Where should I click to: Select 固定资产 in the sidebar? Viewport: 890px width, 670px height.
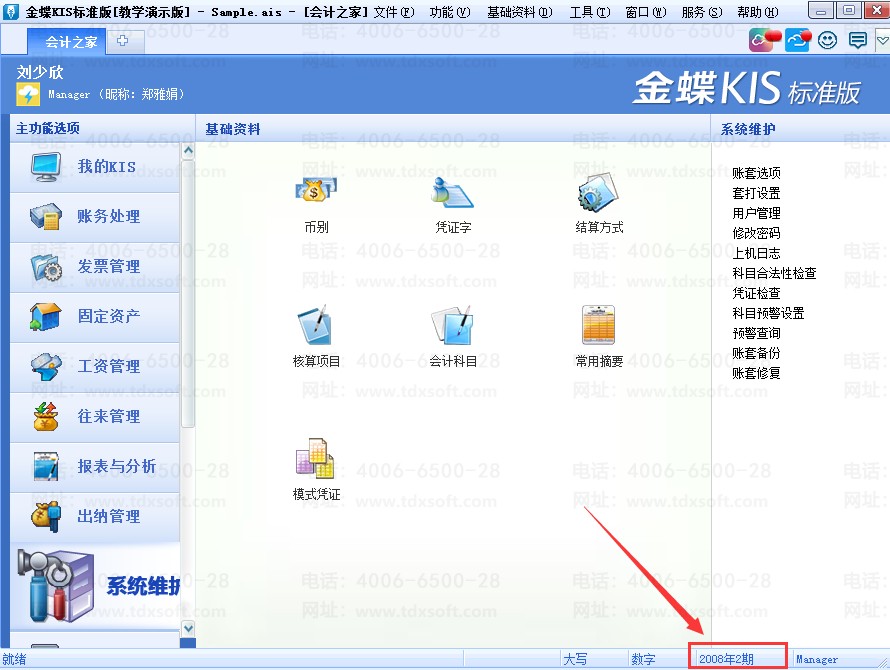coord(95,316)
